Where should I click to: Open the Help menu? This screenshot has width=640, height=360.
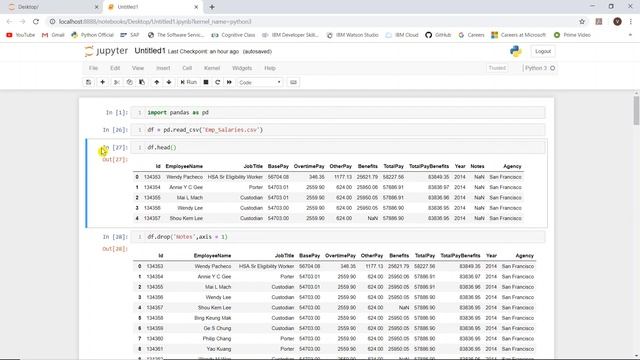[270, 68]
